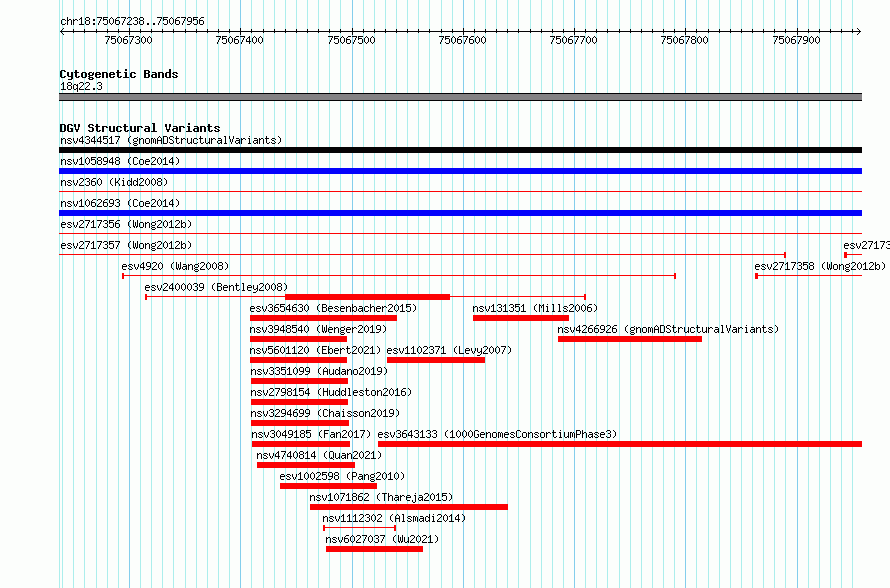Image resolution: width=890 pixels, height=588 pixels.
Task: Open the nsv2360 (Kidd2008) variant label
Action: tap(114, 182)
